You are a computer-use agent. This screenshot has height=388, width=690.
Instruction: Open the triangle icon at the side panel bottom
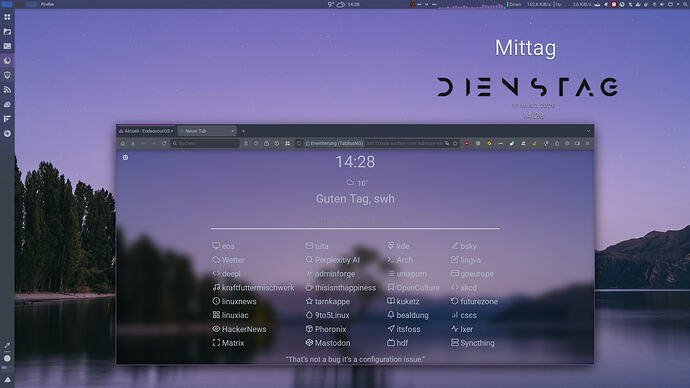coord(7,379)
